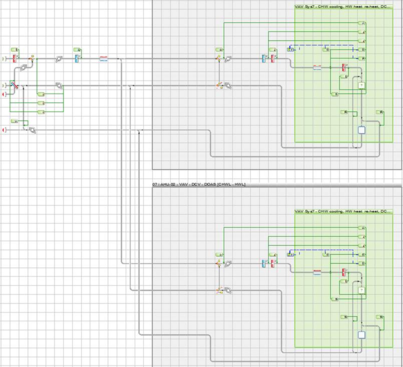Click the lower 'VAV Sys7 - CHW cooling' title label

pos(343,211)
